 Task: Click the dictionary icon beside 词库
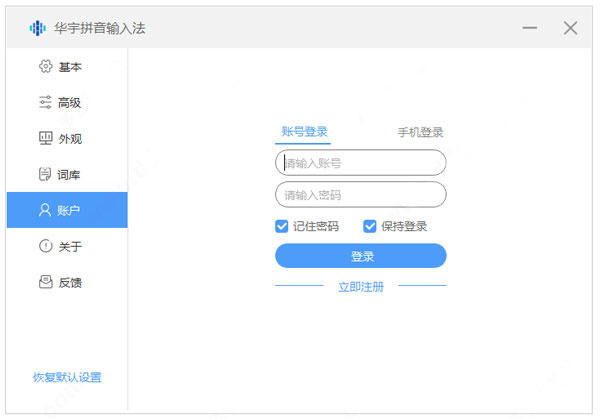45,174
